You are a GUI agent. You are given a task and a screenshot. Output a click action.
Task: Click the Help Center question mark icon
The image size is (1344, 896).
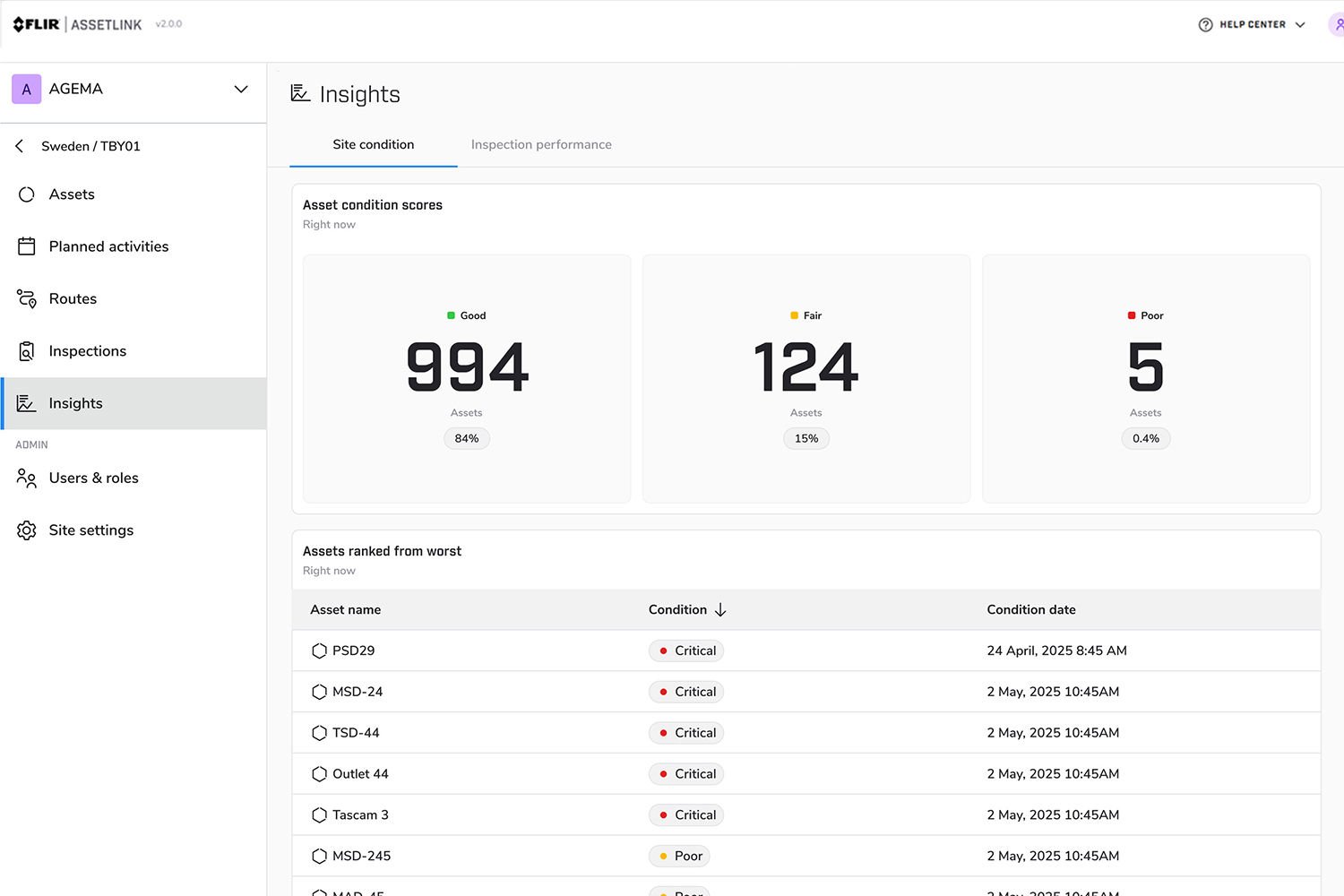pos(1205,25)
